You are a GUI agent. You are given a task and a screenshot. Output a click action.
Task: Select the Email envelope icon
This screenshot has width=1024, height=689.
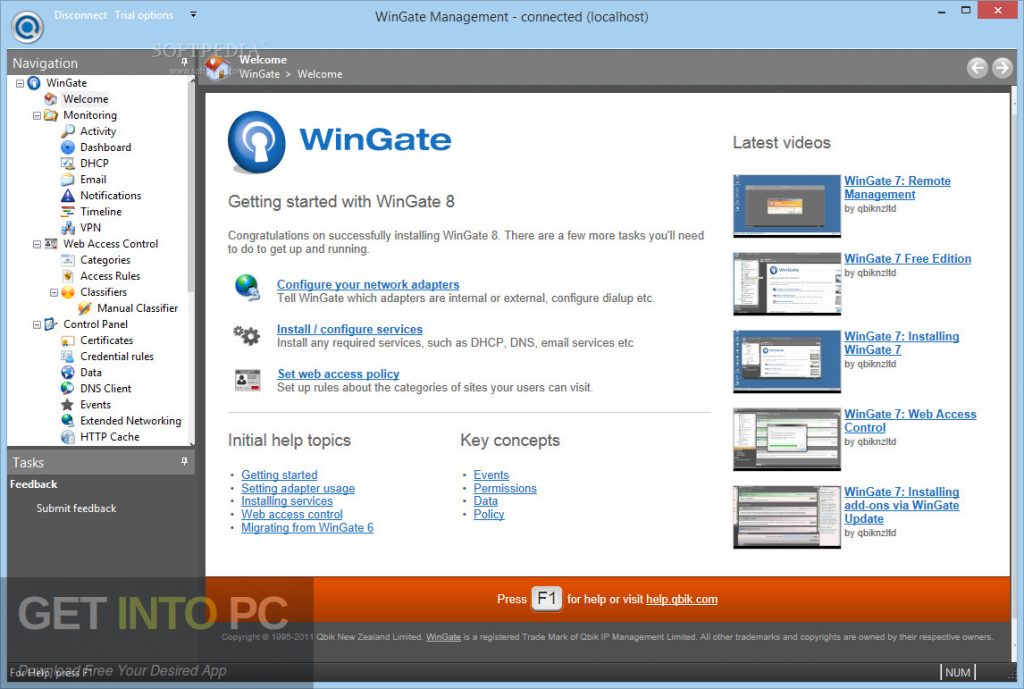click(x=67, y=180)
